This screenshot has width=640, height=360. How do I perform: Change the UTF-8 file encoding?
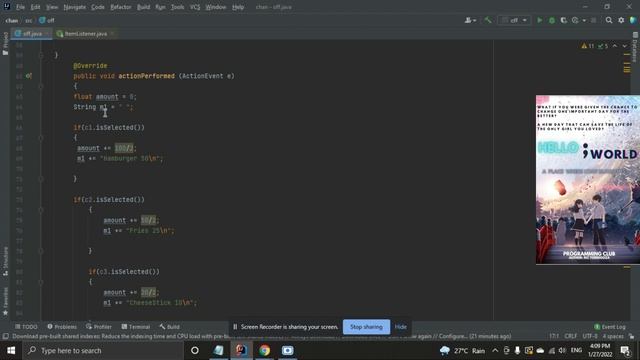[589, 336]
